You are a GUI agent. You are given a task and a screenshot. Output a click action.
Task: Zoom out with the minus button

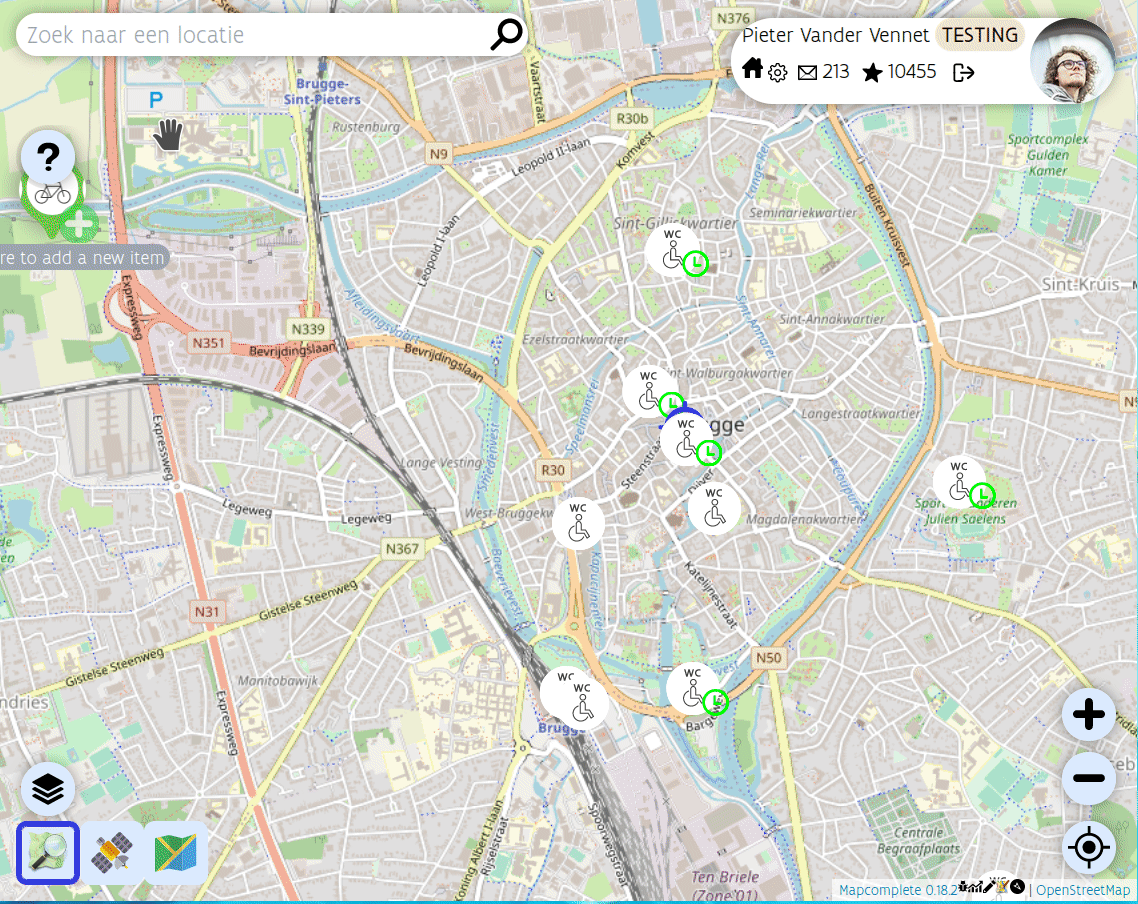1088,778
